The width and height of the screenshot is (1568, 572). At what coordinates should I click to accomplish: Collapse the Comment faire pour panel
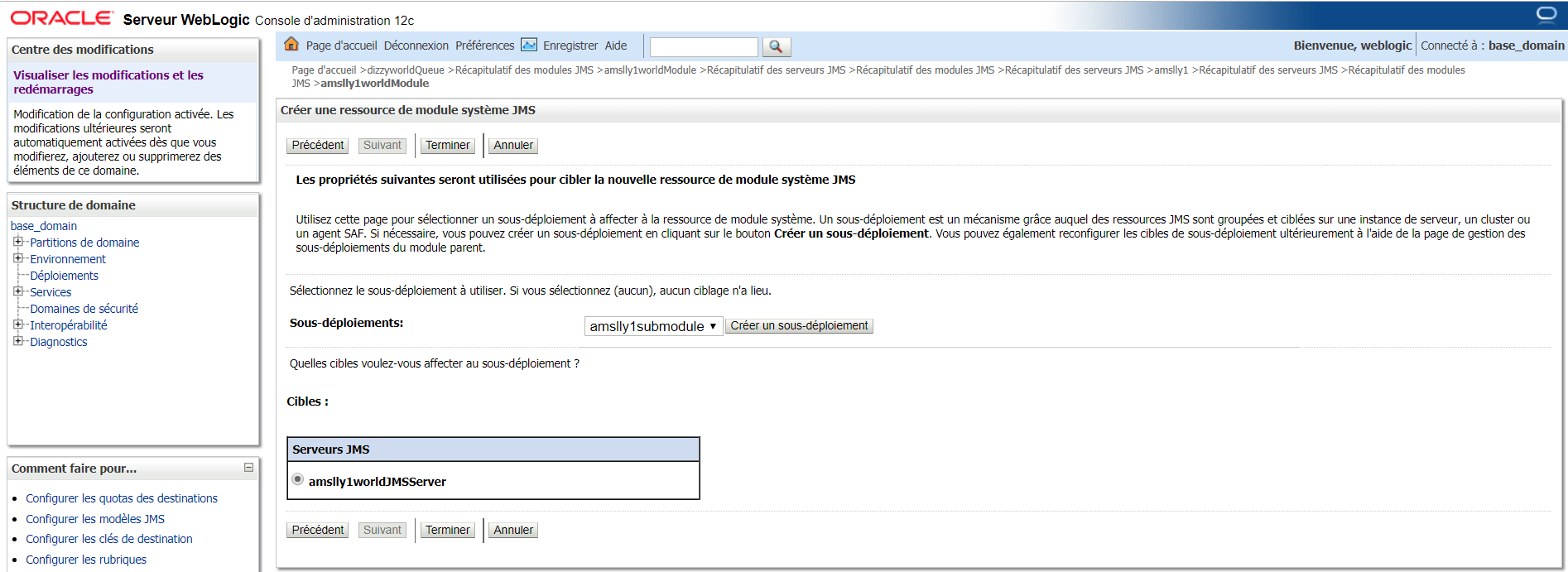(x=248, y=468)
